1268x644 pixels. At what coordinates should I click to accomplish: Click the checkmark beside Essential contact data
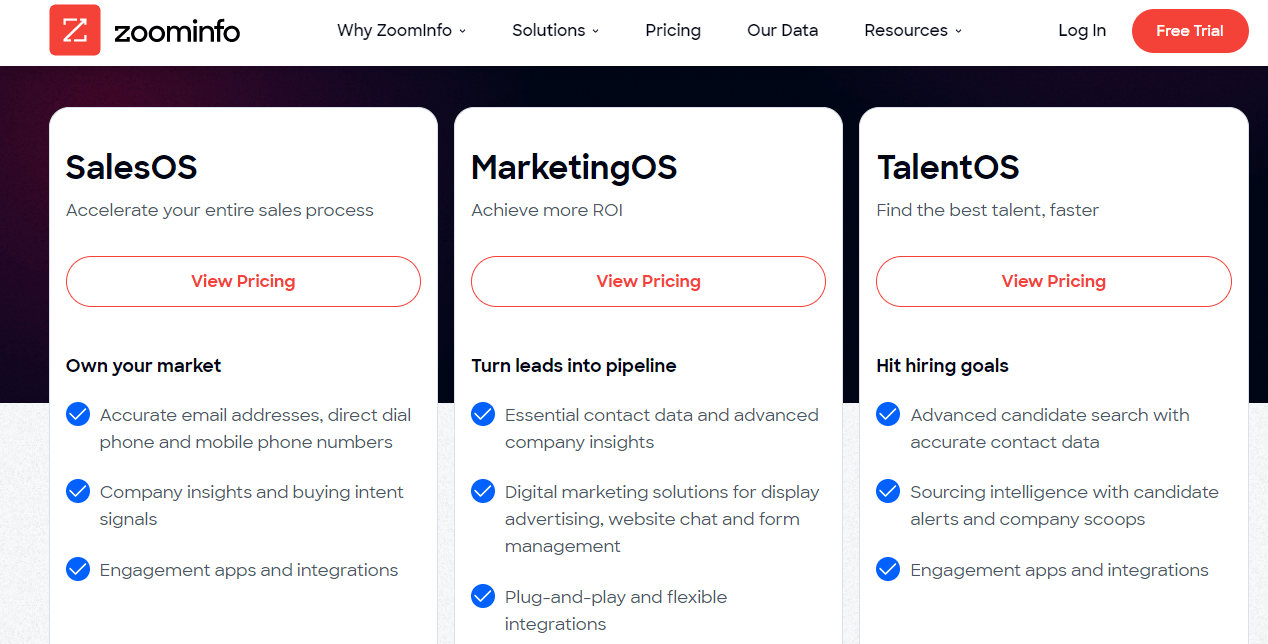tap(483, 414)
